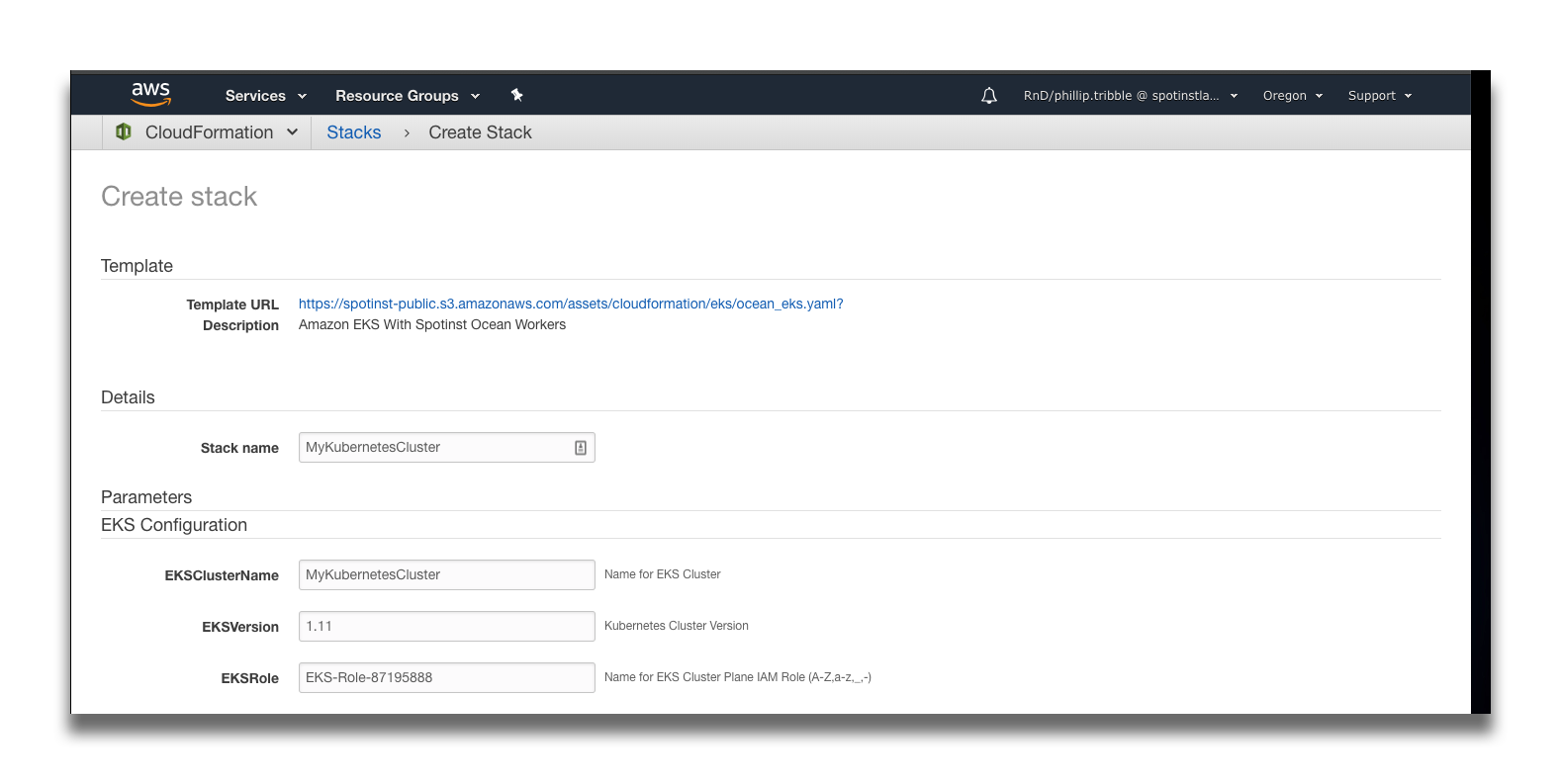Viewport: 1561px width, 784px height.
Task: Open the ocean_eks.yaml template URL link
Action: [x=571, y=304]
